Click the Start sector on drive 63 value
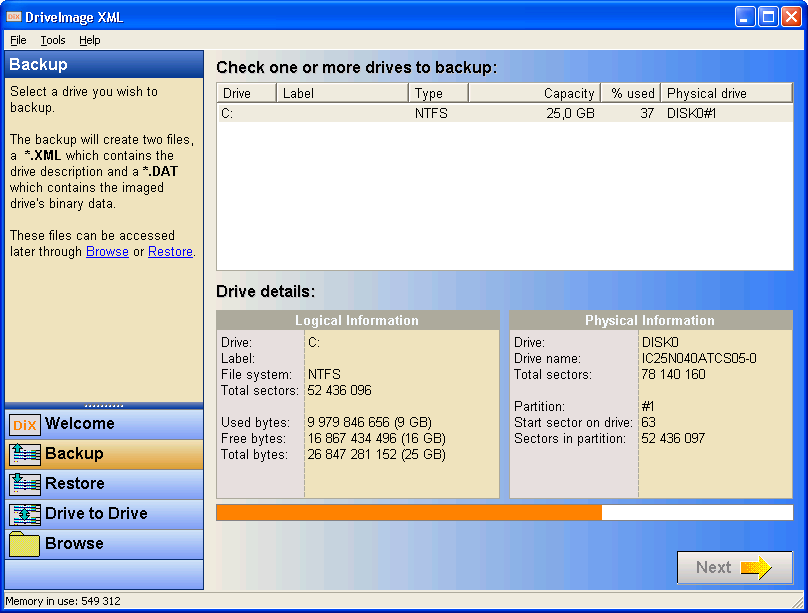This screenshot has width=808, height=613. [x=648, y=422]
